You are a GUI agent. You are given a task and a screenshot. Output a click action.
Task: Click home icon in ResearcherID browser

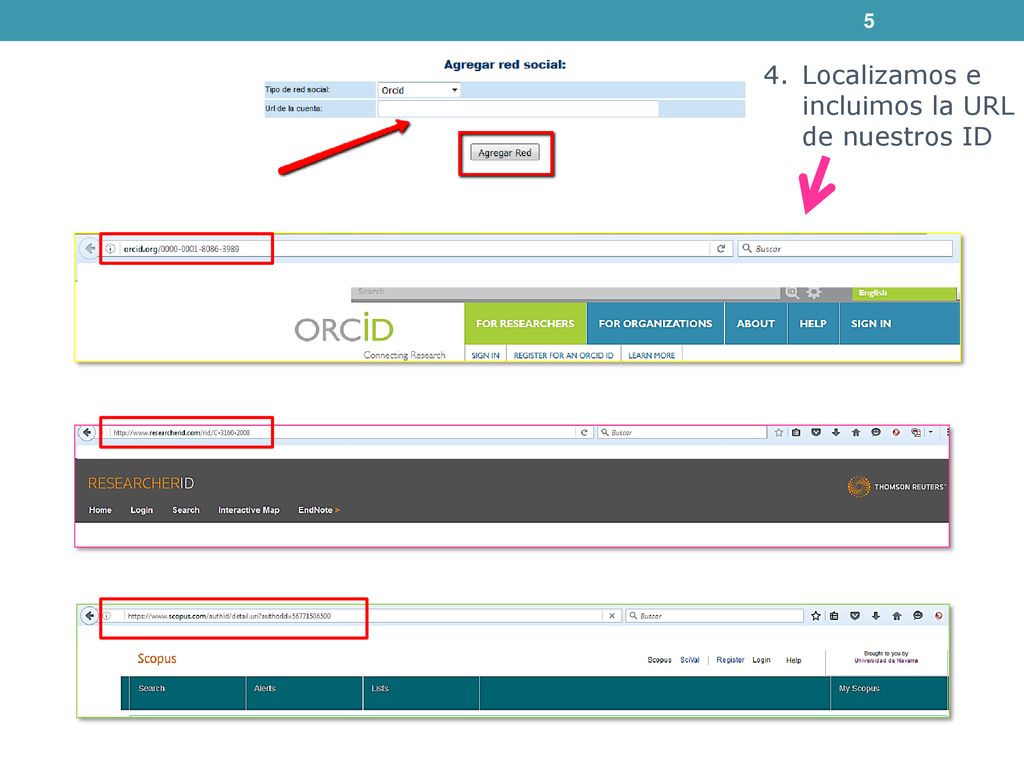[856, 432]
